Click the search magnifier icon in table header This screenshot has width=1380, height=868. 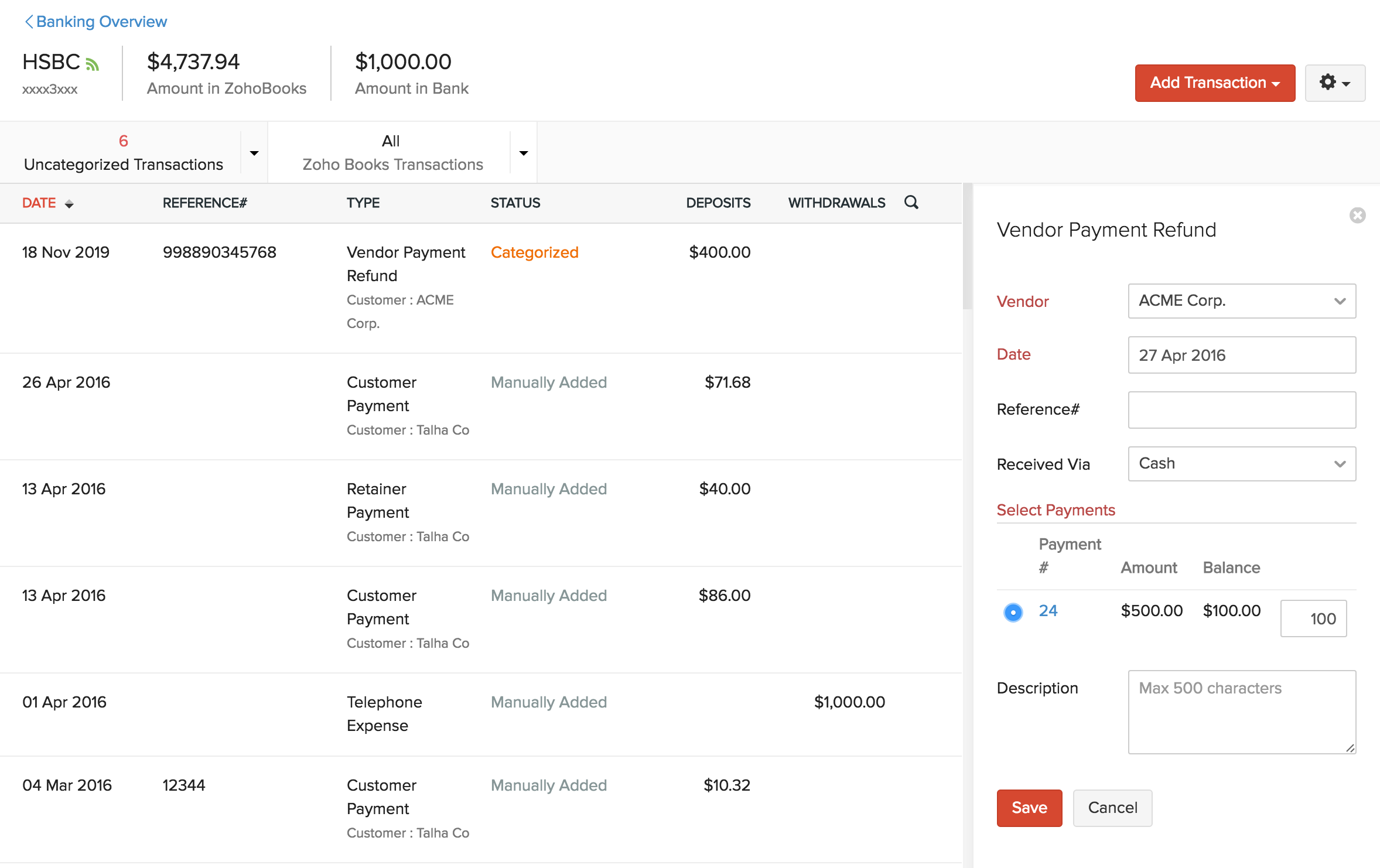click(911, 203)
